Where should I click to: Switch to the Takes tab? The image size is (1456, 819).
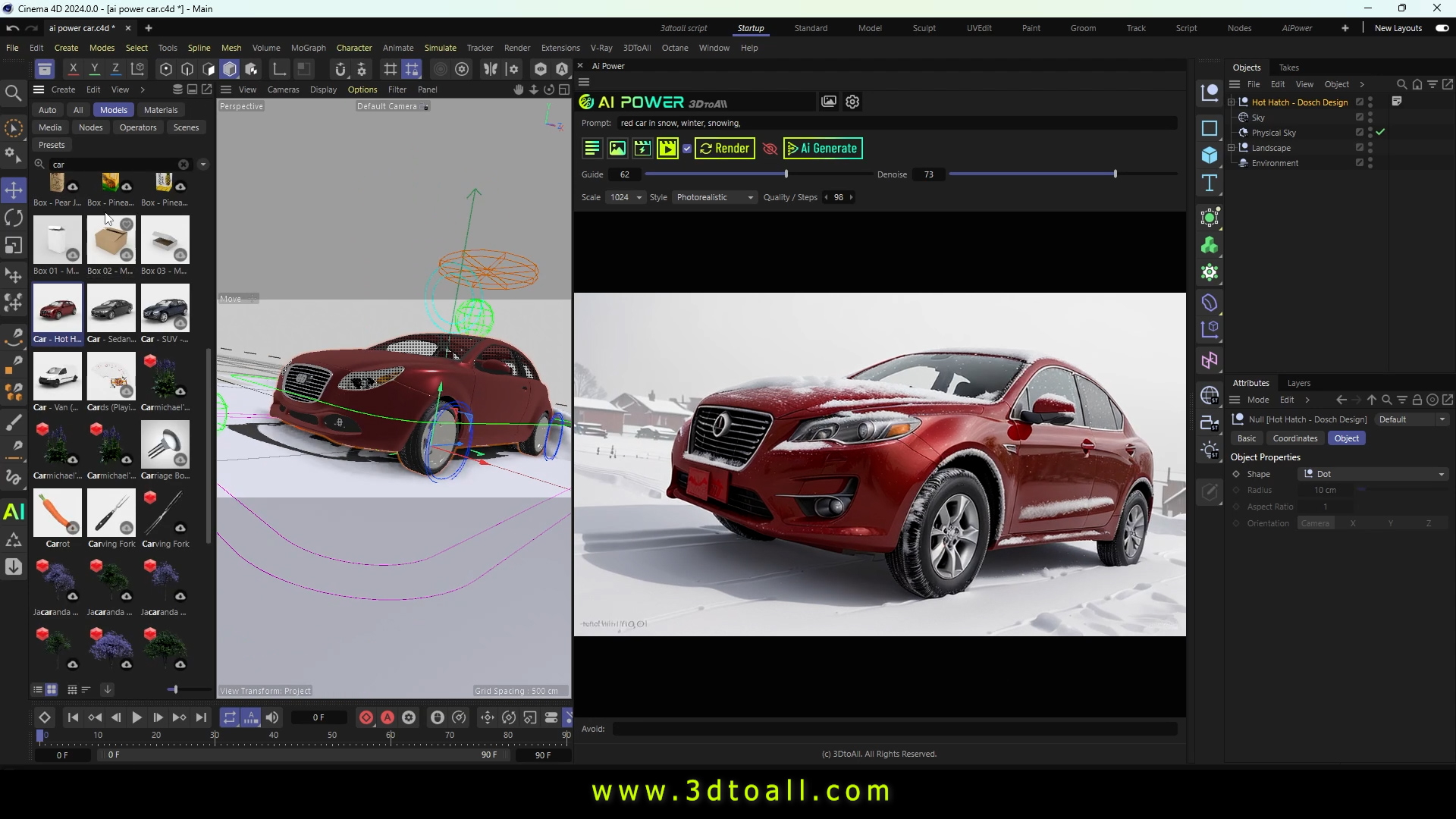[x=1290, y=67]
